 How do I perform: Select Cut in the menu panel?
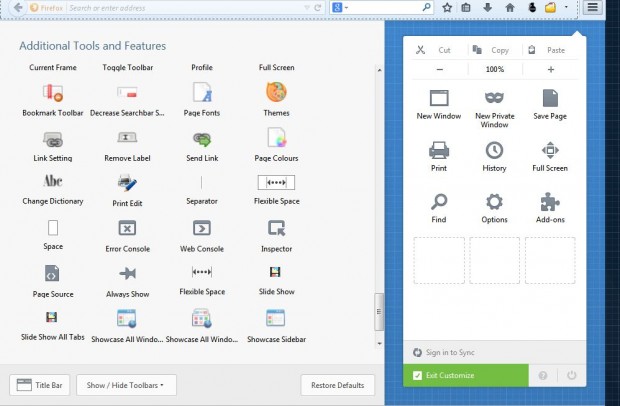point(435,49)
